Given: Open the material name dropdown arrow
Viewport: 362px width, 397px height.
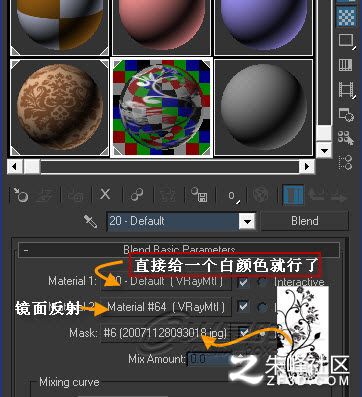Looking at the screenshot, I should point(247,221).
